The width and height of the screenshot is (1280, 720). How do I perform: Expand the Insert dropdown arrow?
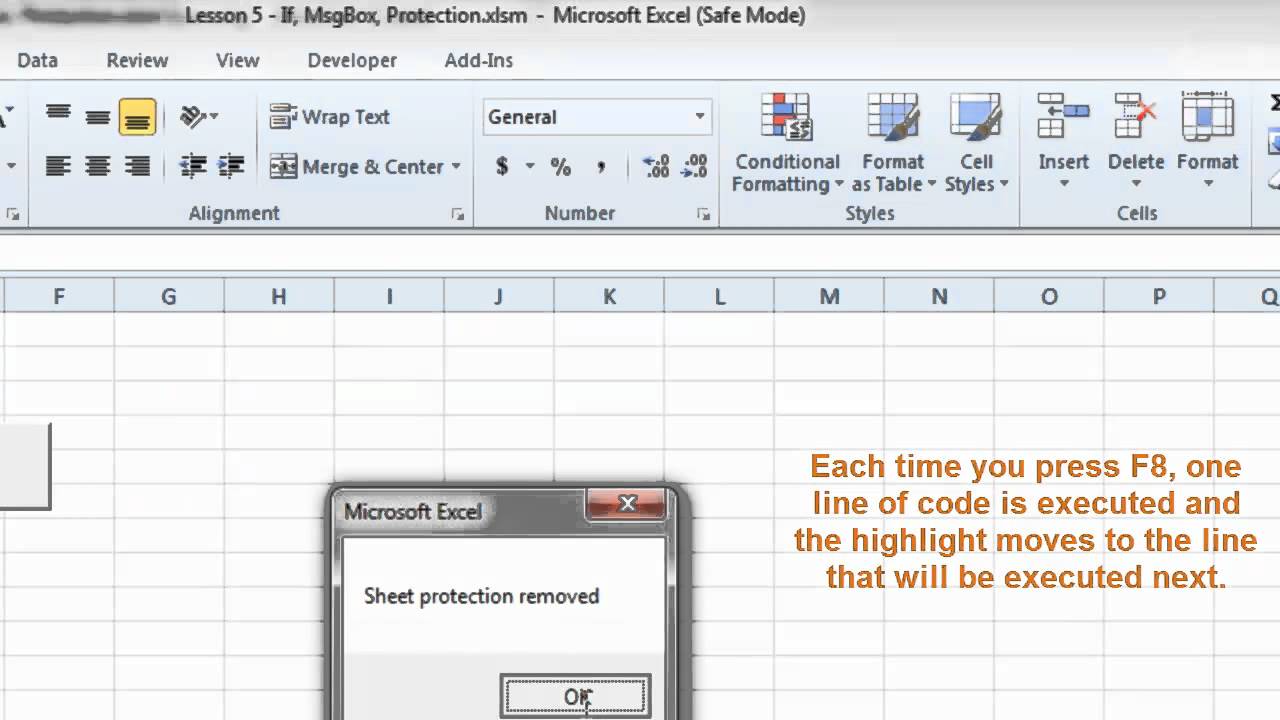pyautogui.click(x=1063, y=184)
